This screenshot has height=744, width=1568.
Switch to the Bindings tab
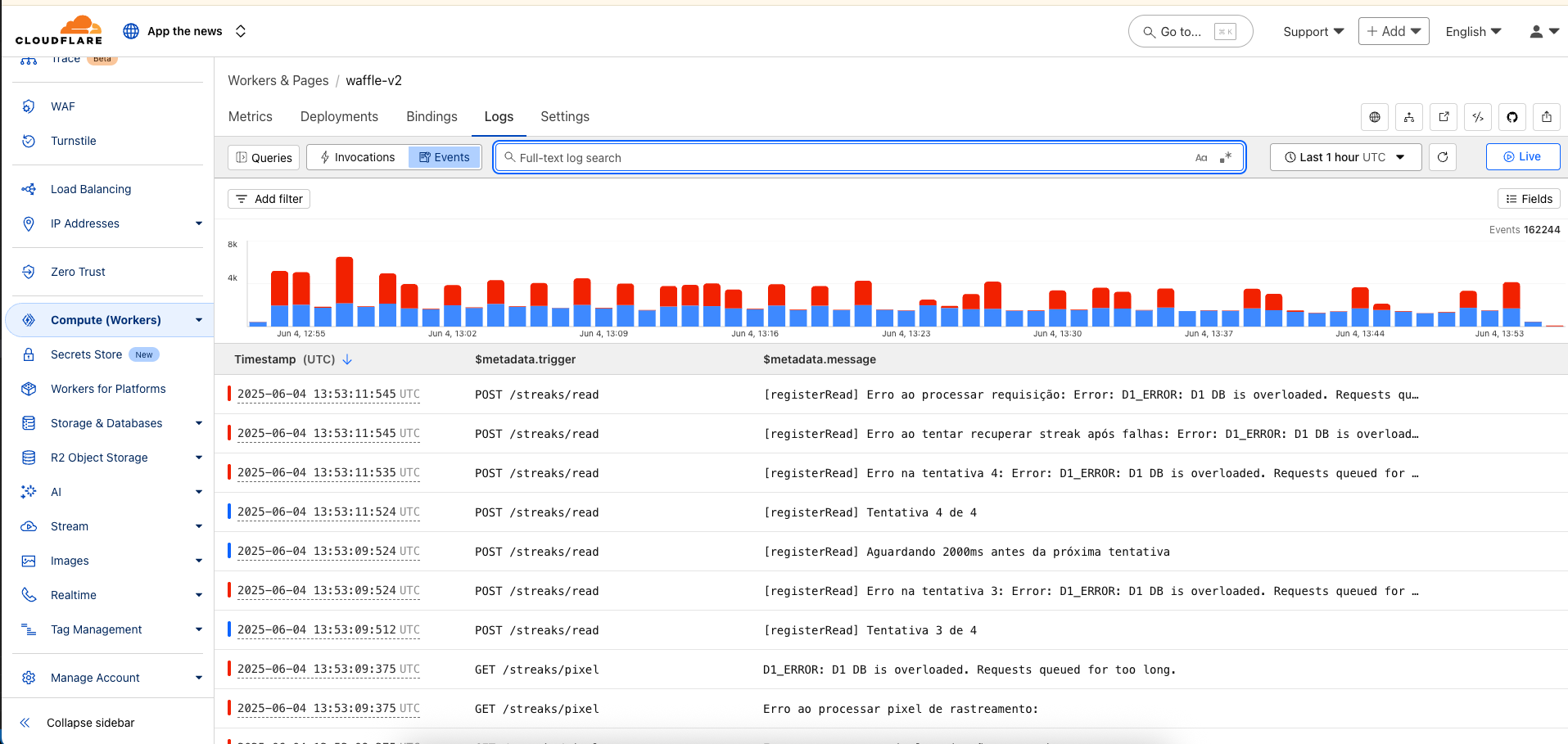[432, 116]
